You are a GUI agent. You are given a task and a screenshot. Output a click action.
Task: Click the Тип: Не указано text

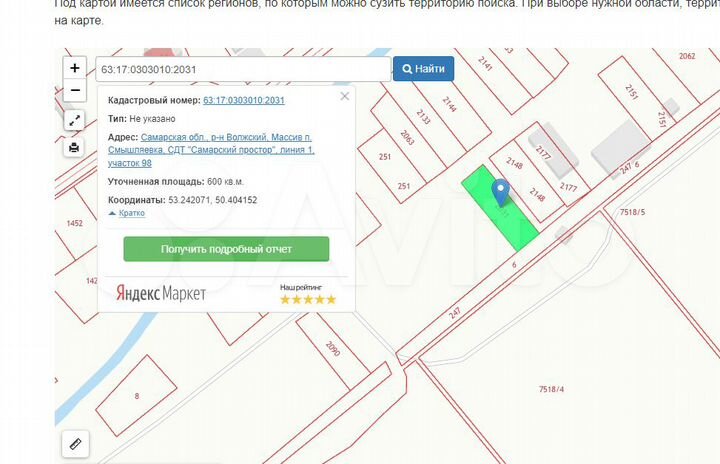pos(141,119)
